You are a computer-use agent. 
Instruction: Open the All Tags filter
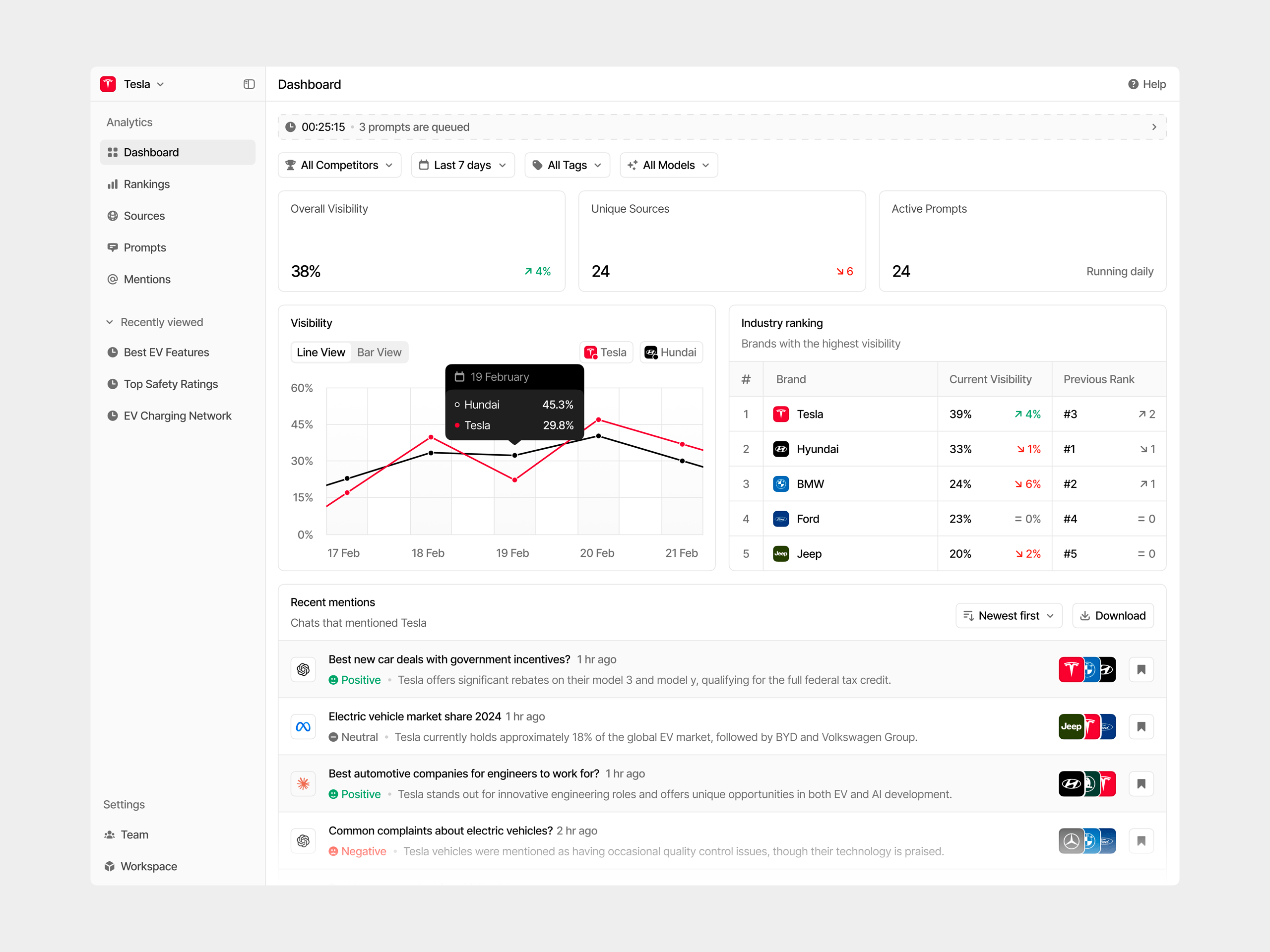(567, 165)
